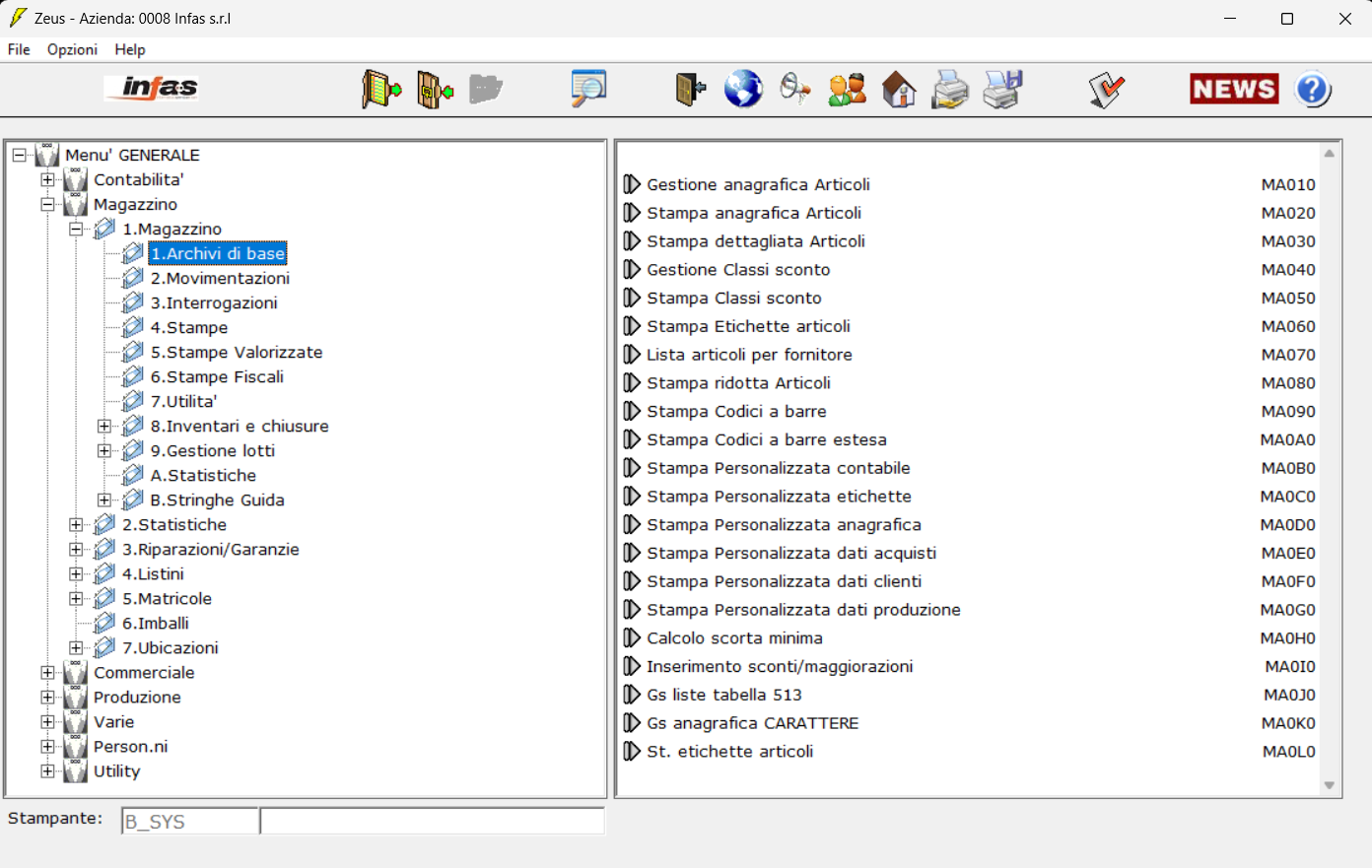The image size is (1372, 868).
Task: Click the scroll up arrow of list
Action: tap(1329, 154)
